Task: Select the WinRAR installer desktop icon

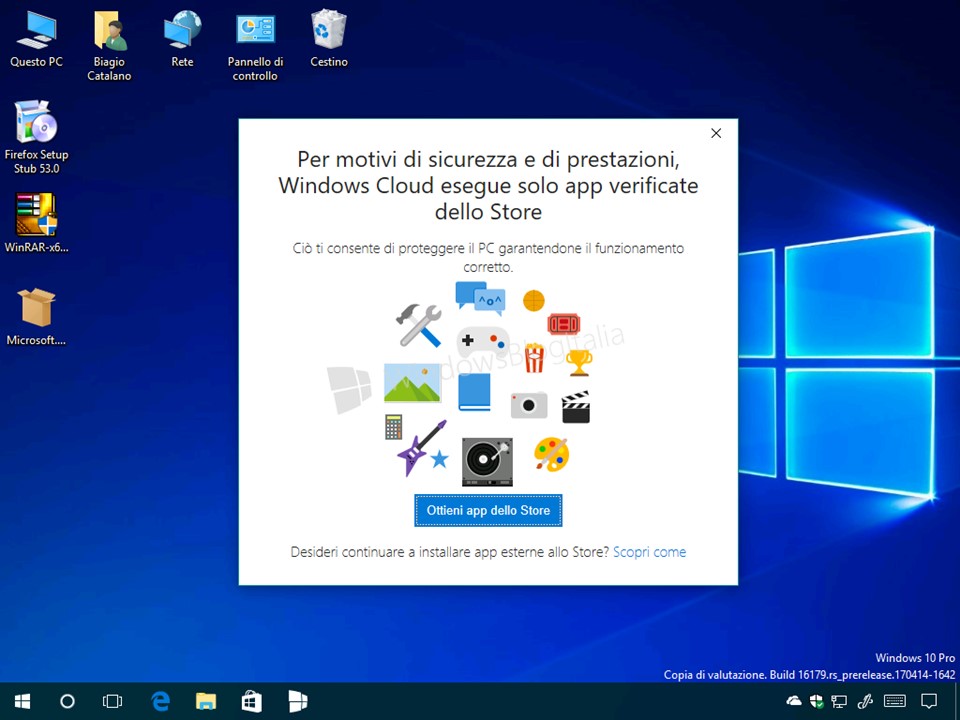Action: 36,223
